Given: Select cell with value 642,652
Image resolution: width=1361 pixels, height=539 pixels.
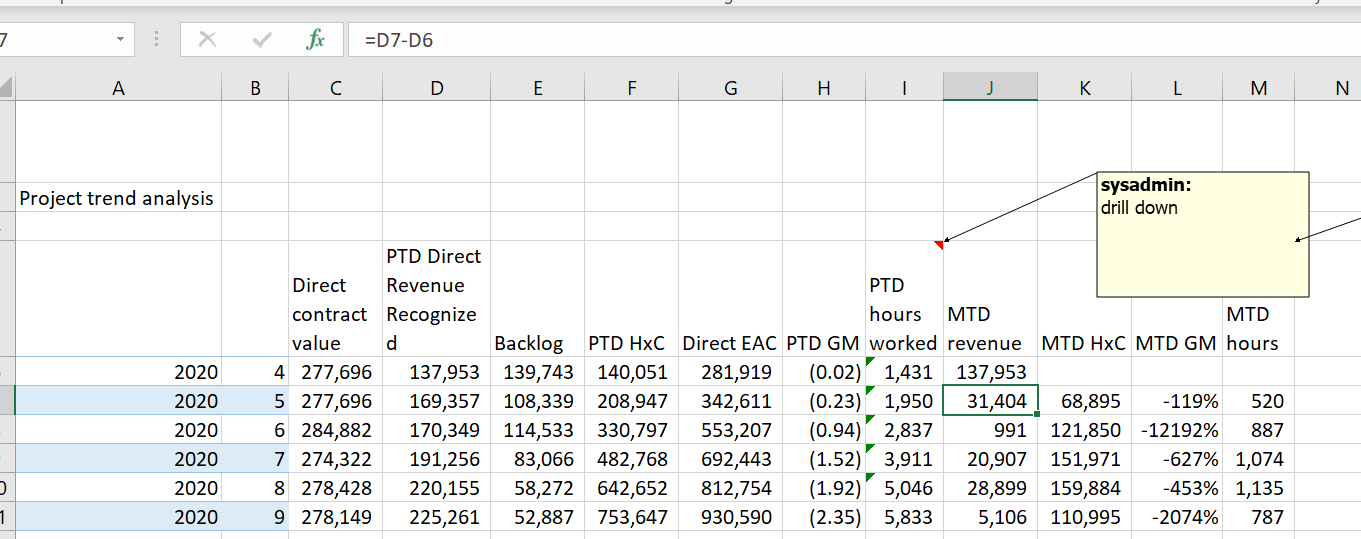Looking at the screenshot, I should click(631, 487).
